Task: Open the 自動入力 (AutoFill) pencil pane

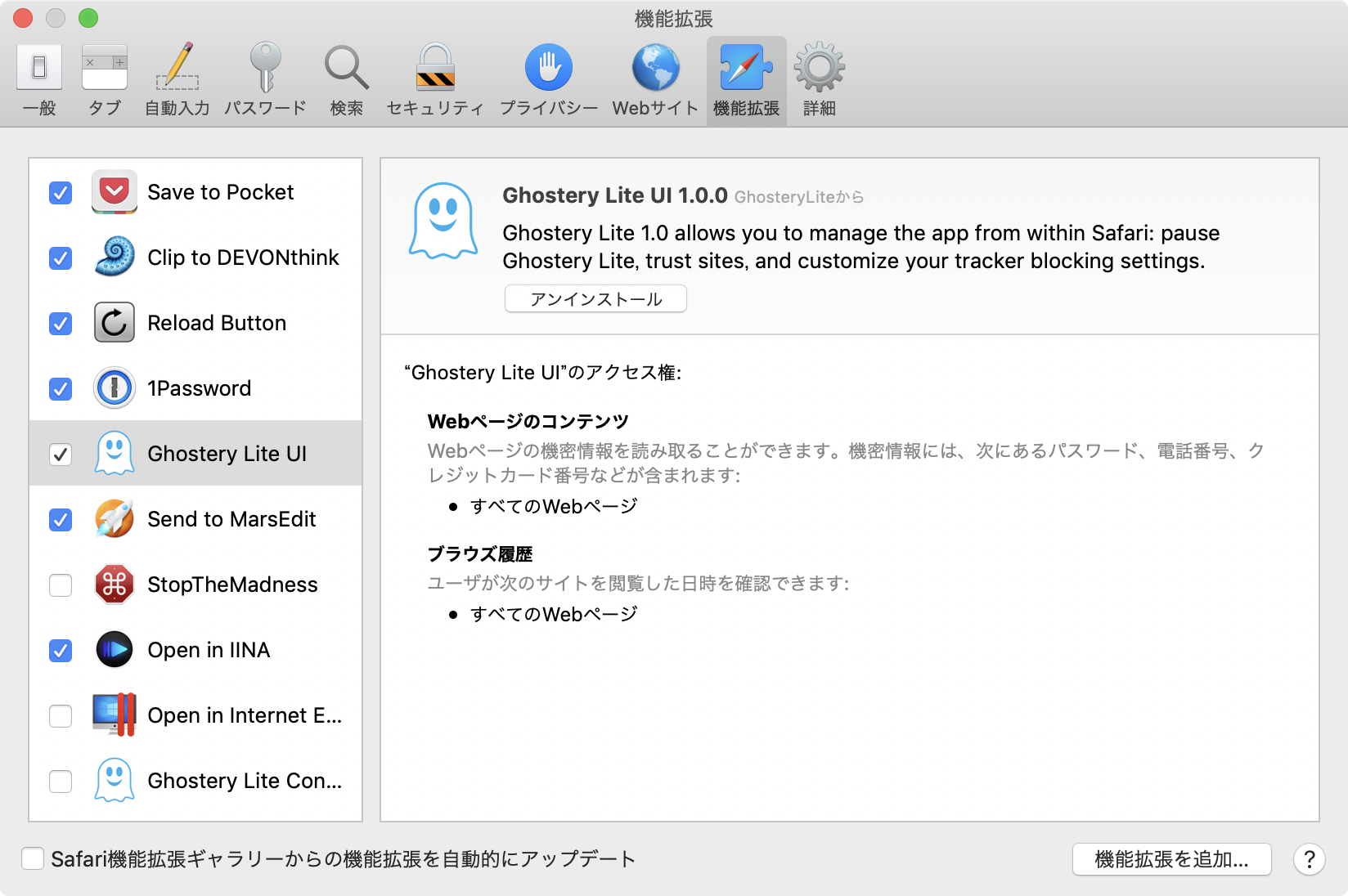Action: pos(177,81)
